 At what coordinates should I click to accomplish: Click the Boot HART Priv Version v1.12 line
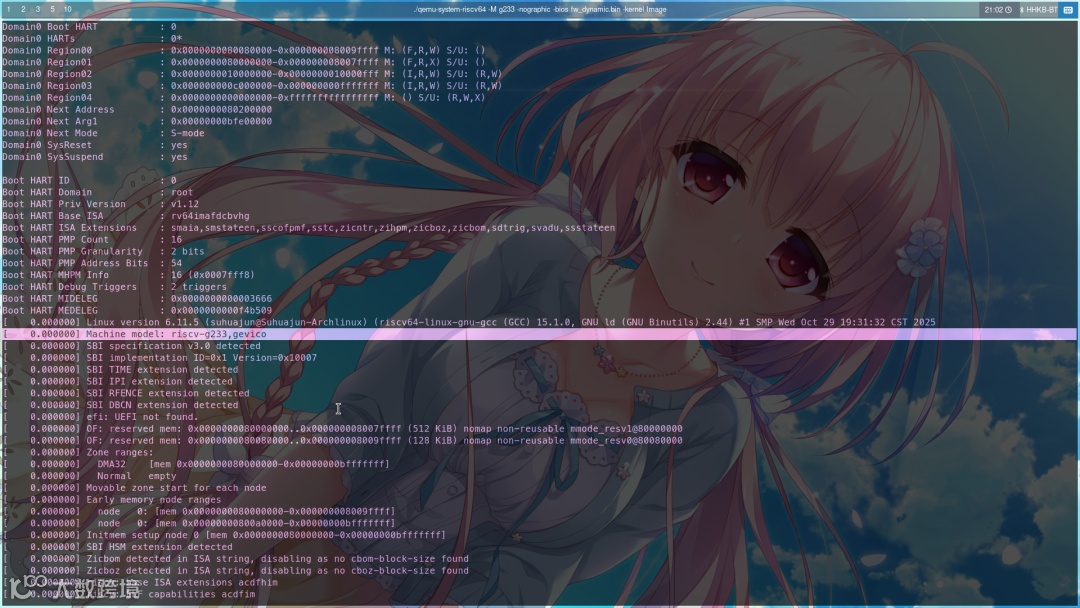[101, 204]
